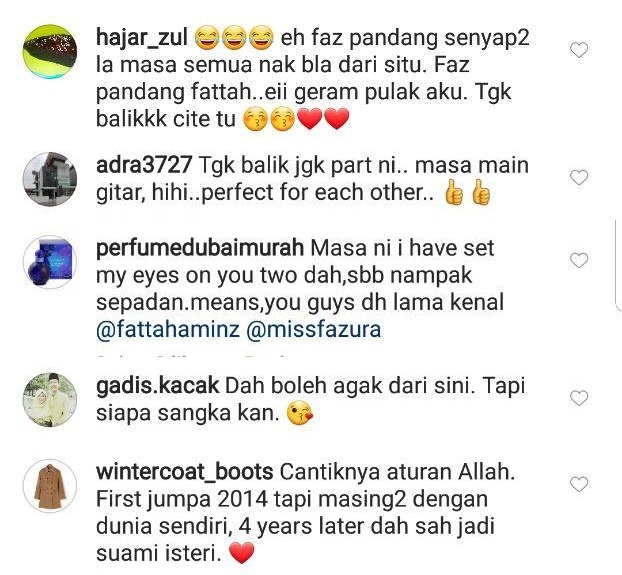Open the @missfazura mention link
This screenshot has width=622, height=575.
tap(314, 329)
